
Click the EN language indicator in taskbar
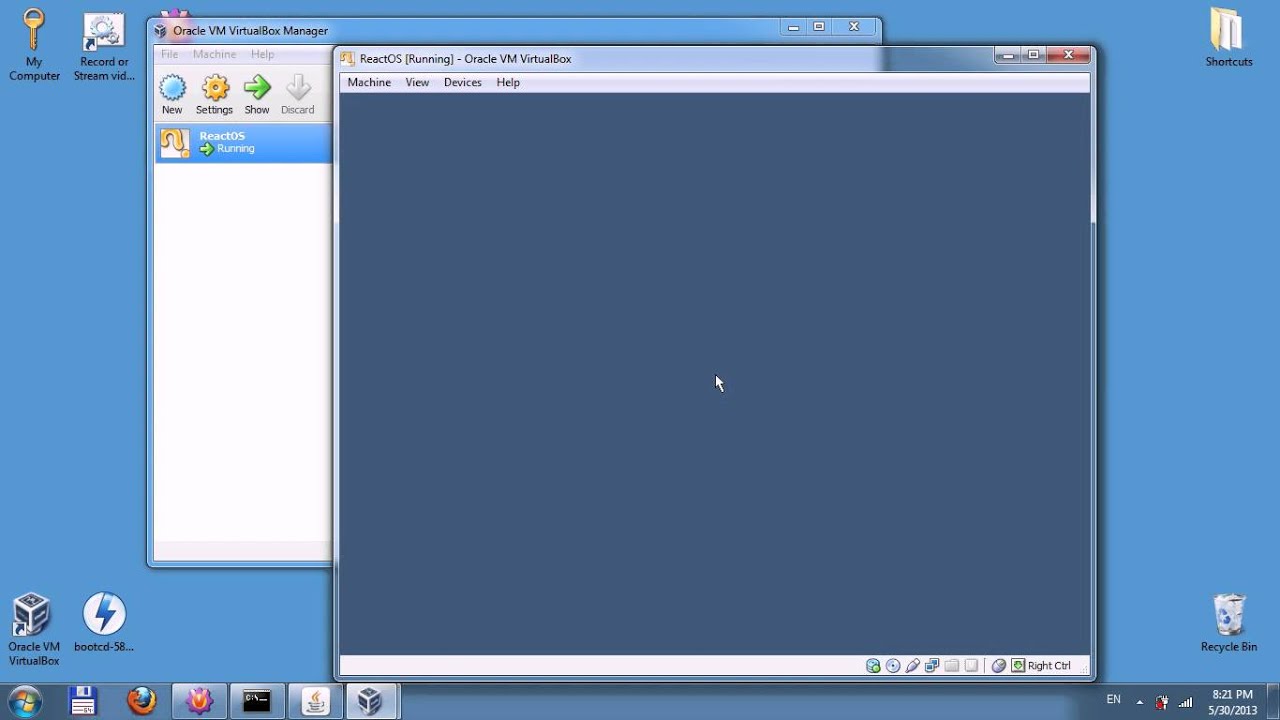(1113, 700)
